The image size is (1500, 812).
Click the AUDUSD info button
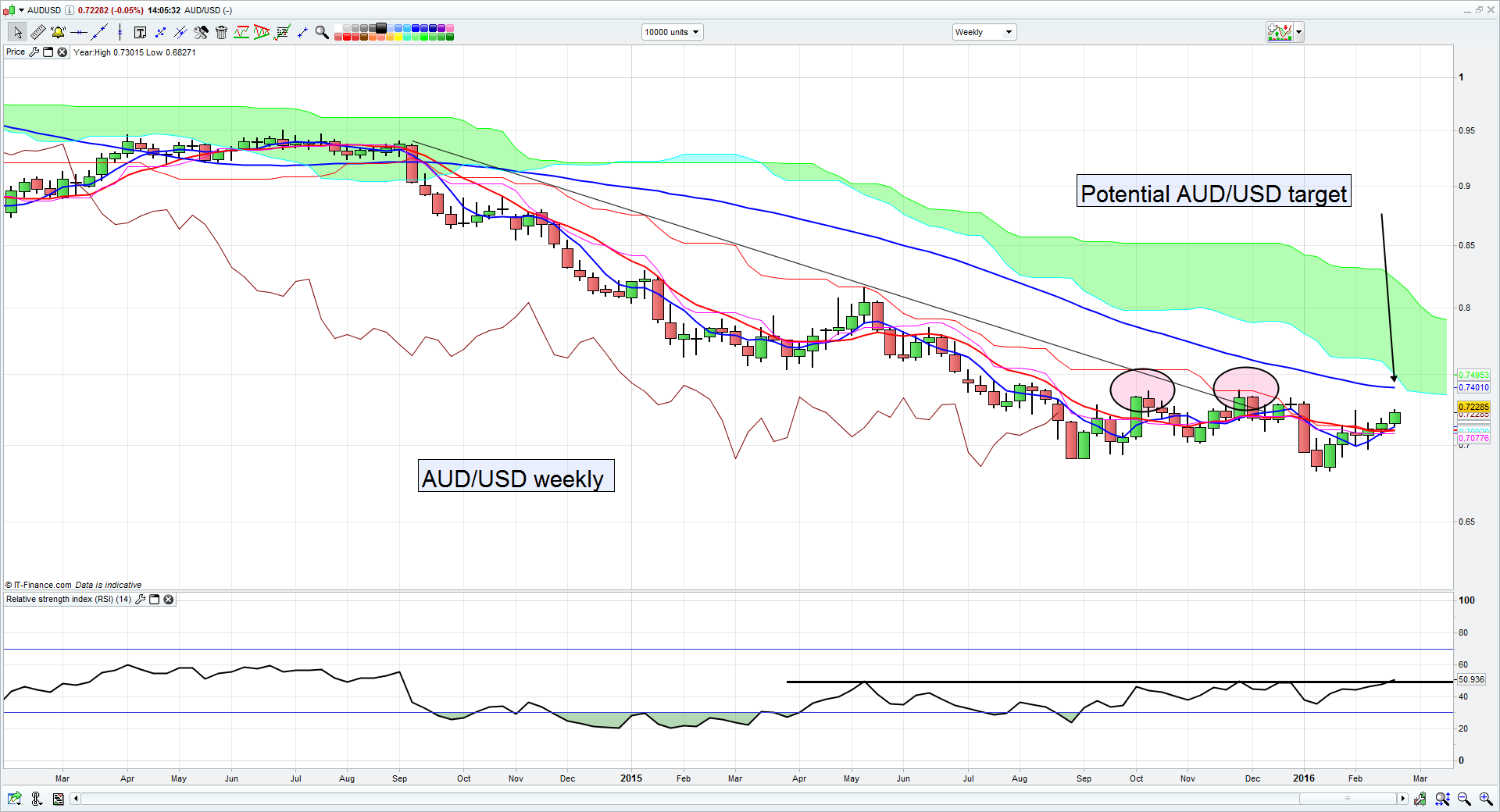70,10
